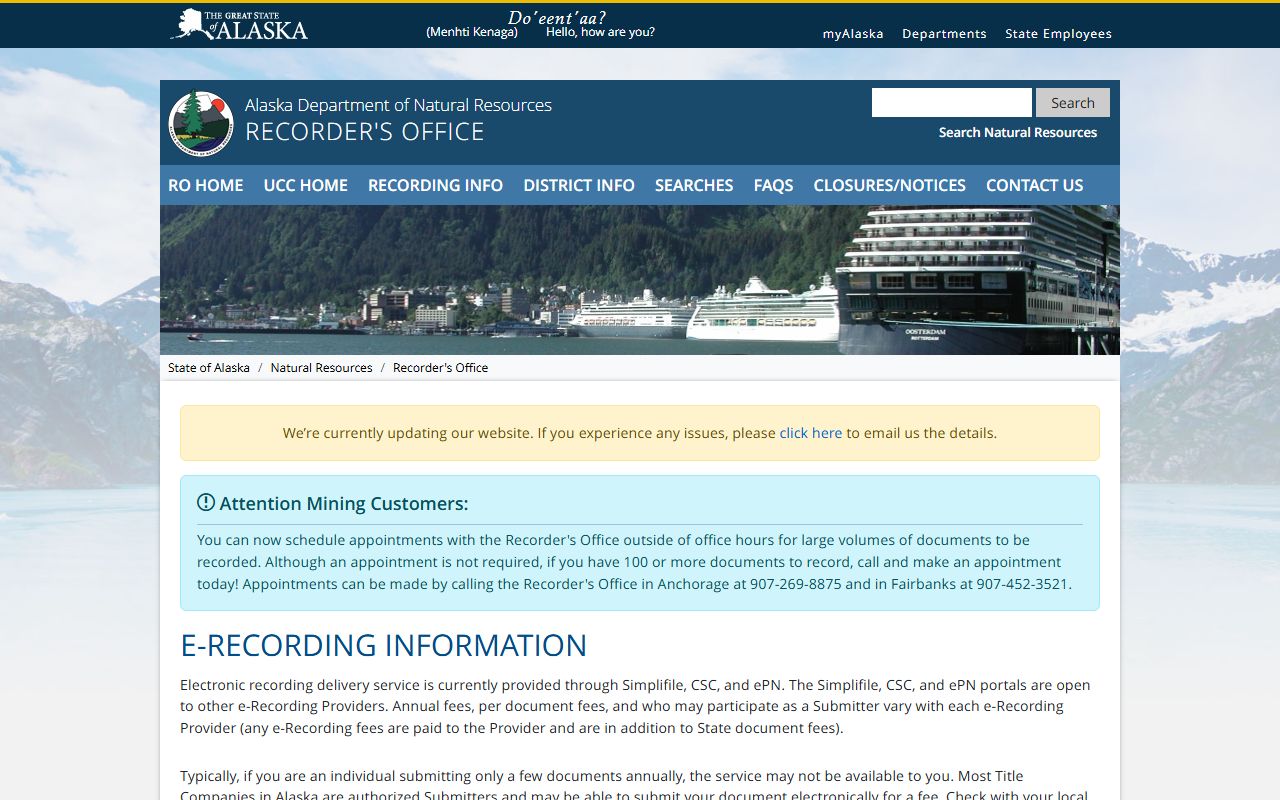Click the E-RECORDING INFORMATION heading
1280x800 pixels.
point(383,645)
